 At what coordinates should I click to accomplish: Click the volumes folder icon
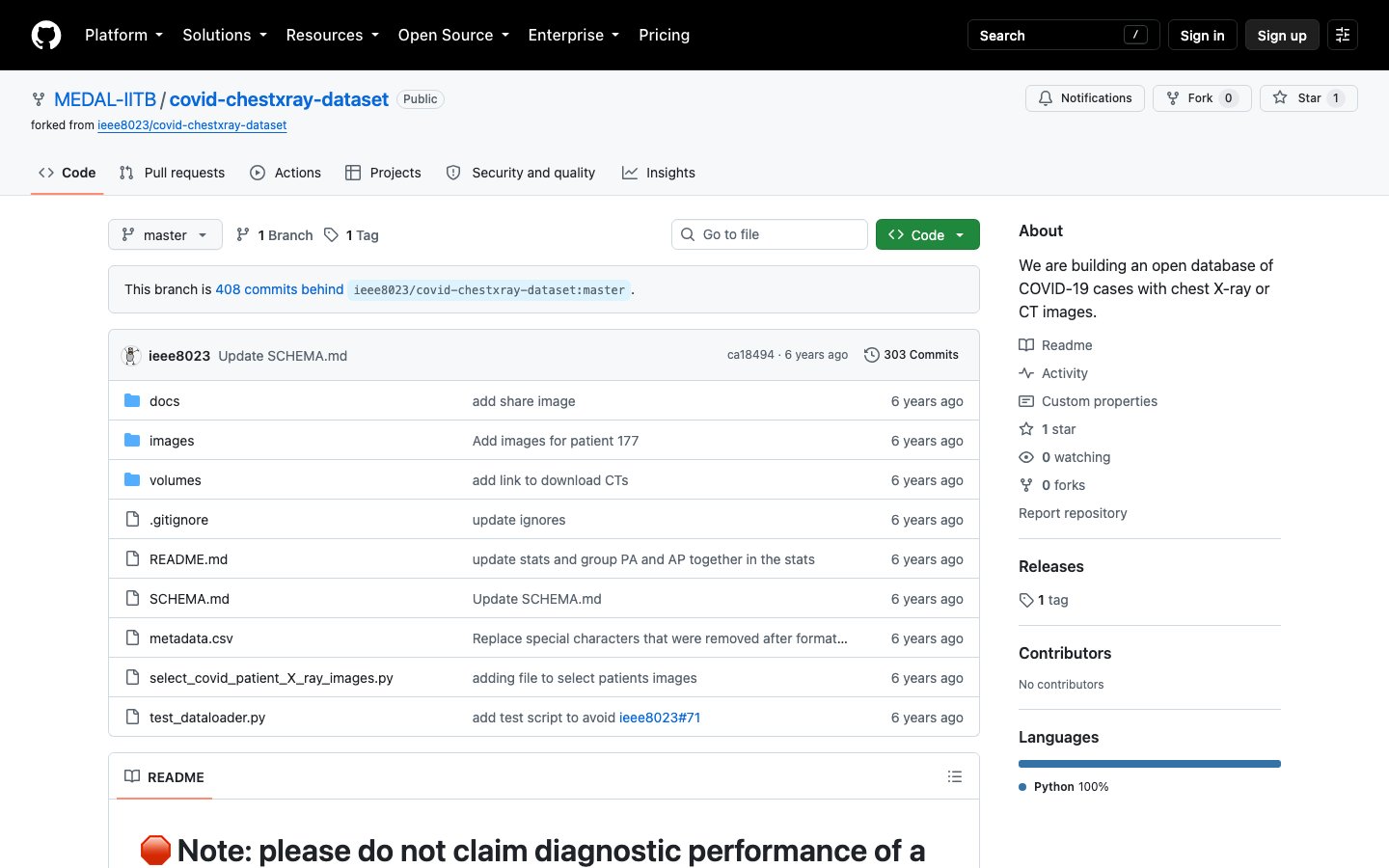point(132,479)
